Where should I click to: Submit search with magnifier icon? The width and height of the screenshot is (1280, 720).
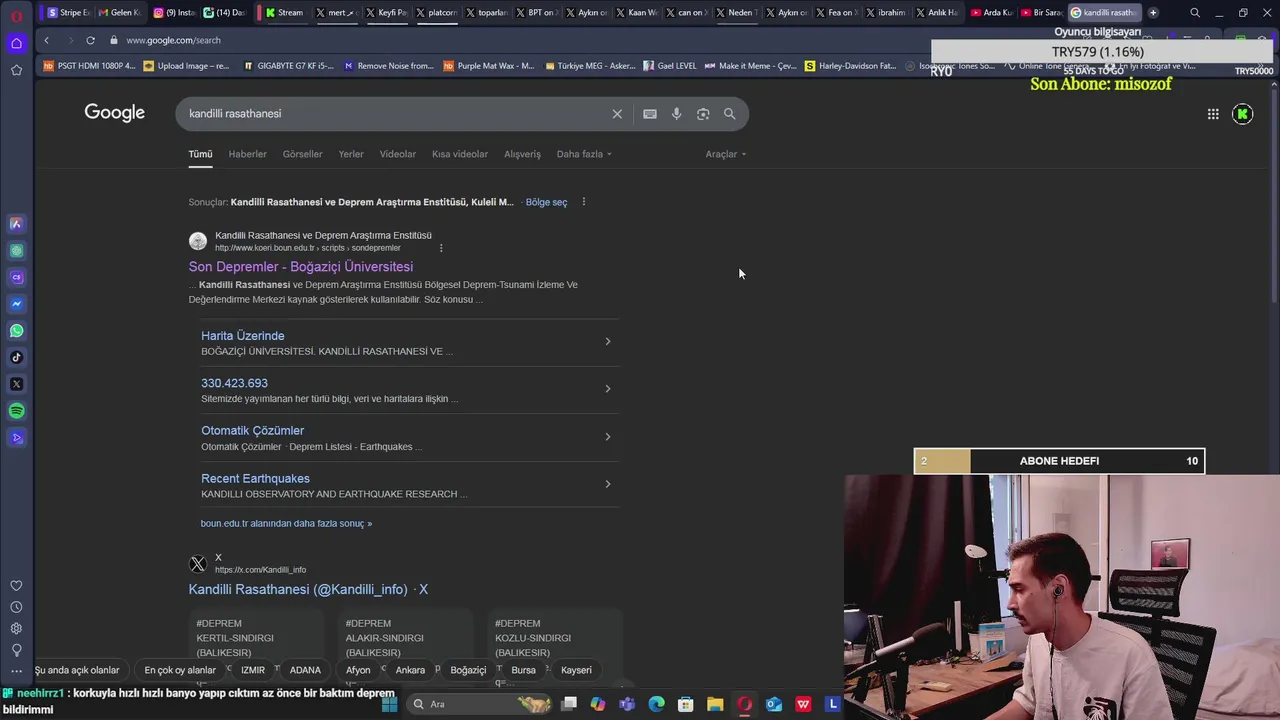pyautogui.click(x=730, y=114)
